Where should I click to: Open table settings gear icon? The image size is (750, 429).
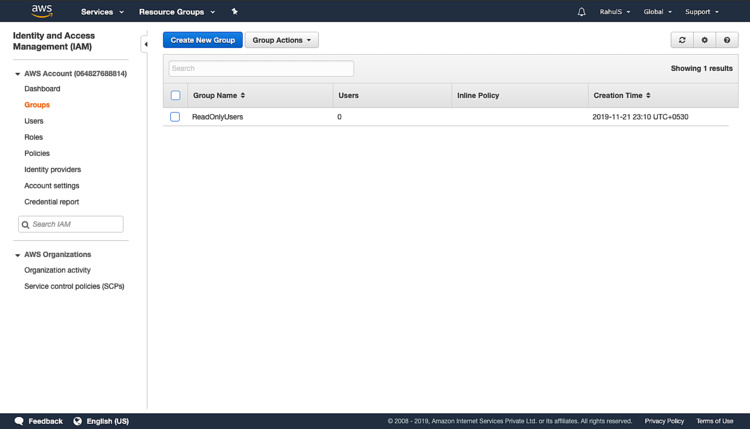pos(704,40)
